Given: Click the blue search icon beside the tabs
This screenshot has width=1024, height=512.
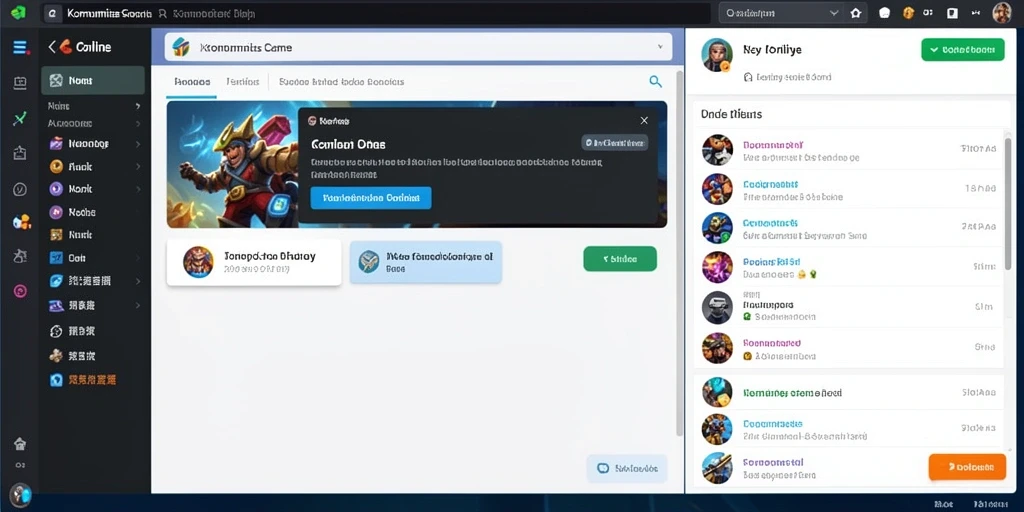Looking at the screenshot, I should click(655, 82).
